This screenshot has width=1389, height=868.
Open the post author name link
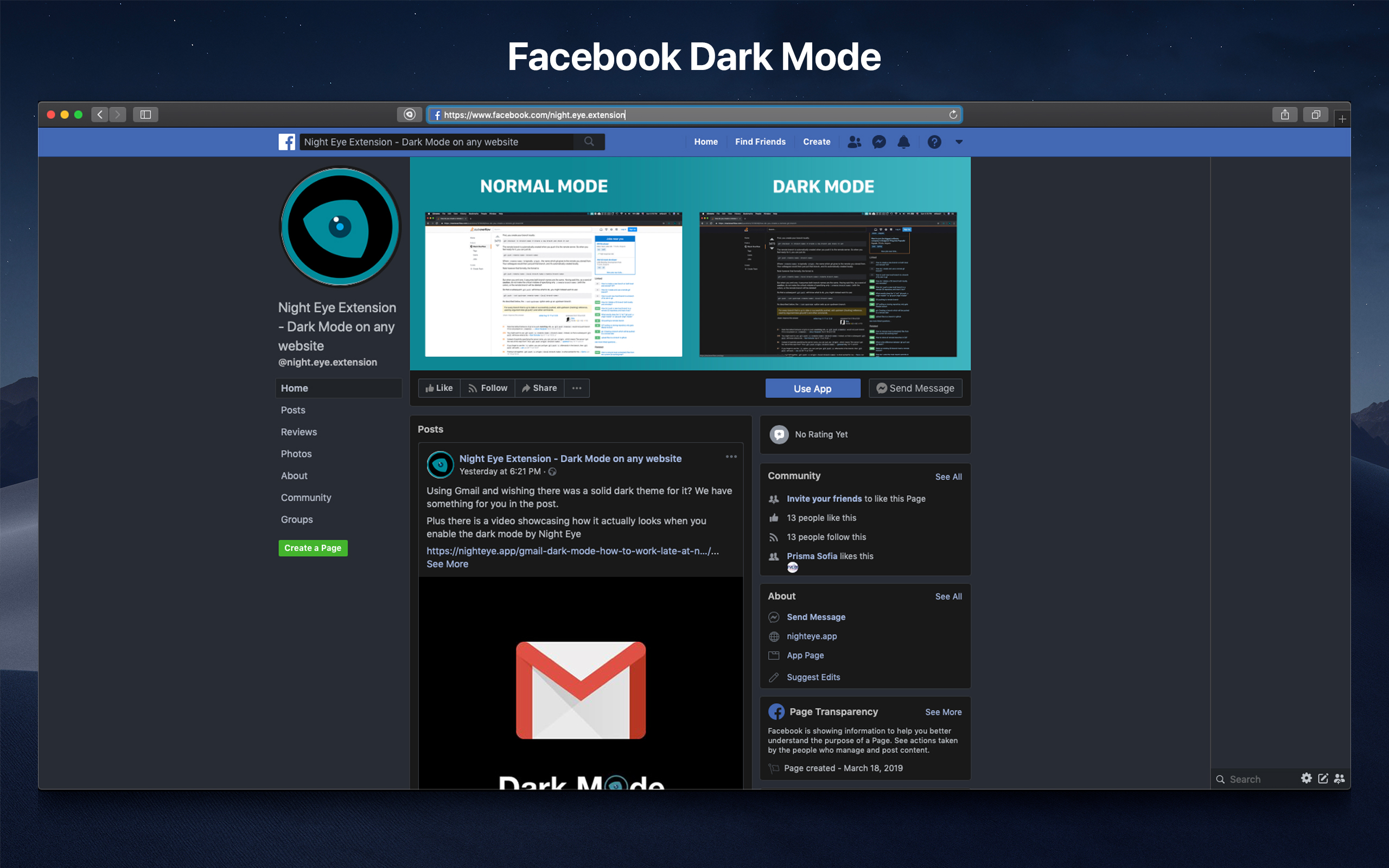tap(570, 458)
